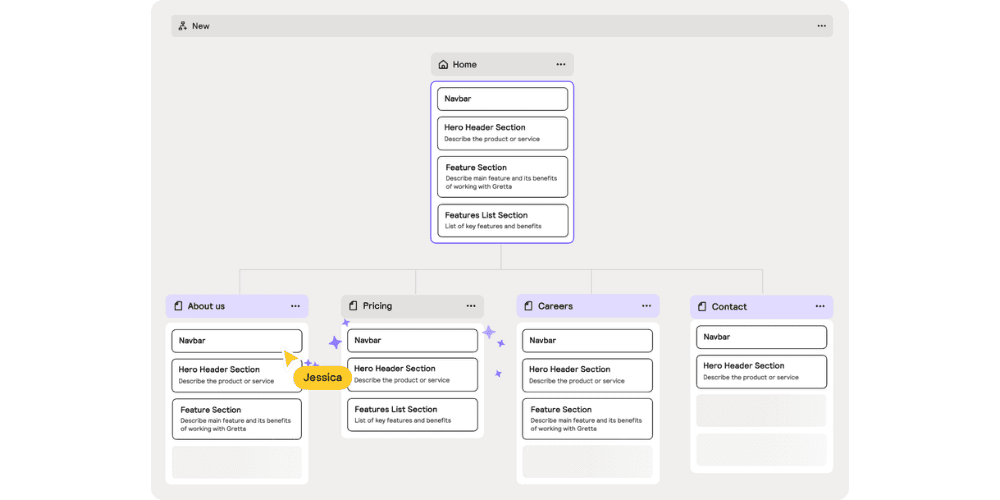Select the Navbar block in Contact
Image resolution: width=1000 pixels, height=500 pixels.
(761, 337)
